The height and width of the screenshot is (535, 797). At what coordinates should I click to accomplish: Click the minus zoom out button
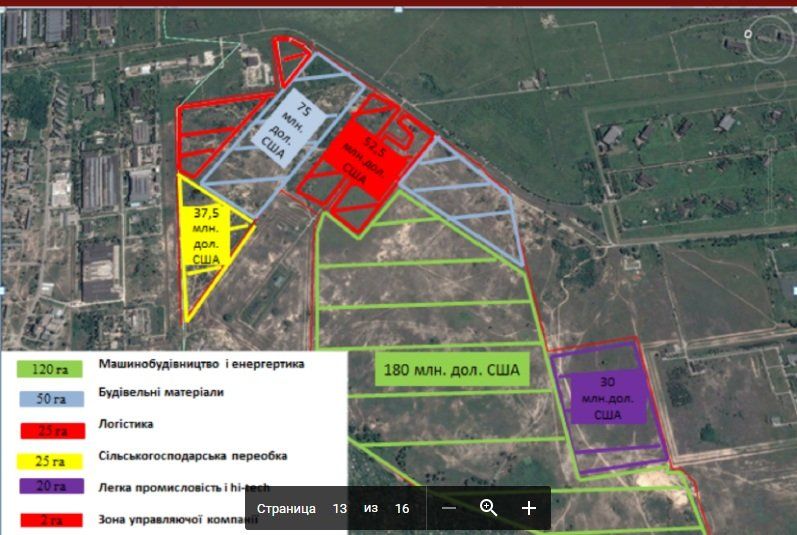449,508
